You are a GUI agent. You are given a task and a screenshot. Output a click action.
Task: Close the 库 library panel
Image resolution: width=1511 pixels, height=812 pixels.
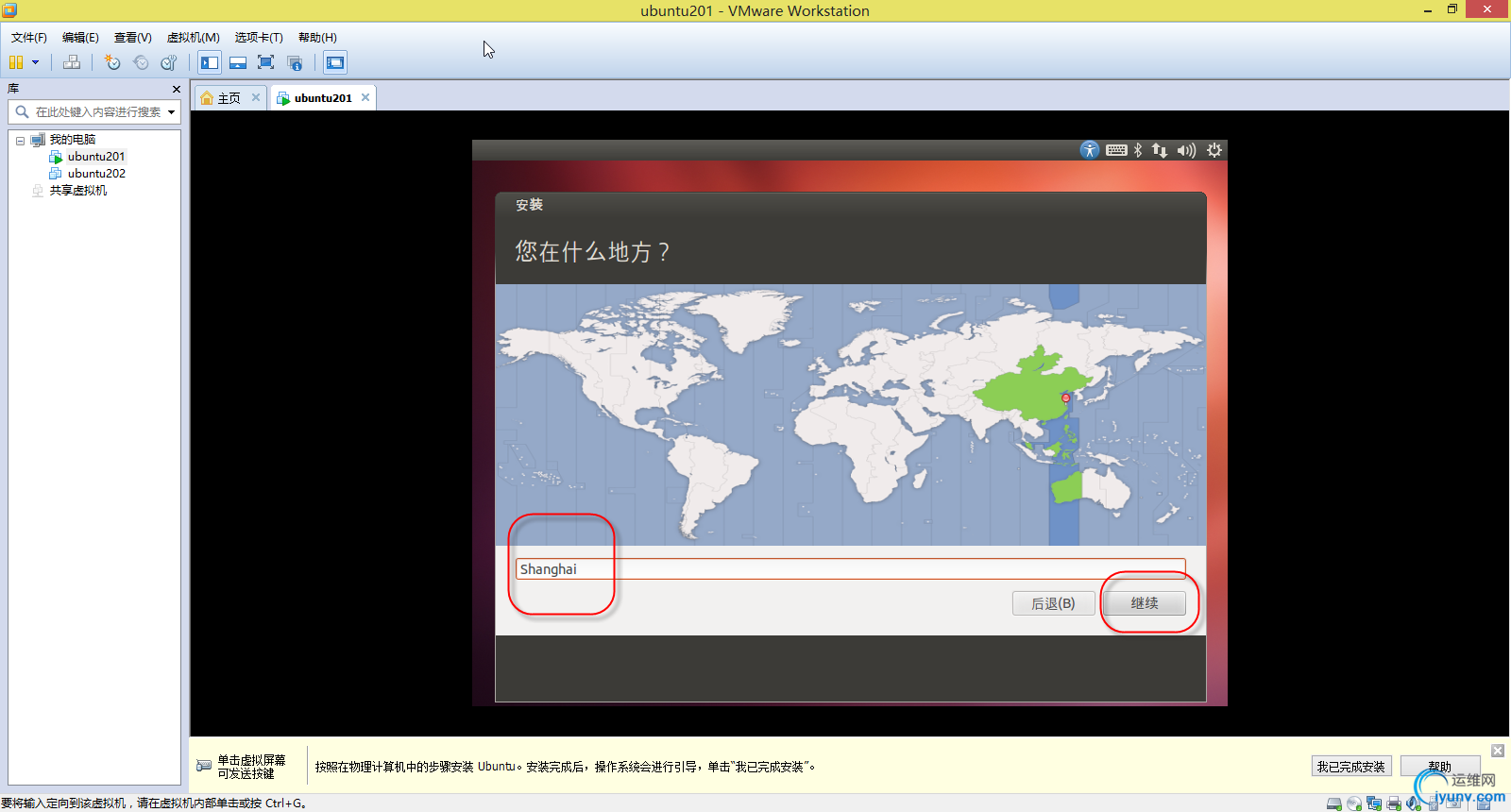coord(176,89)
